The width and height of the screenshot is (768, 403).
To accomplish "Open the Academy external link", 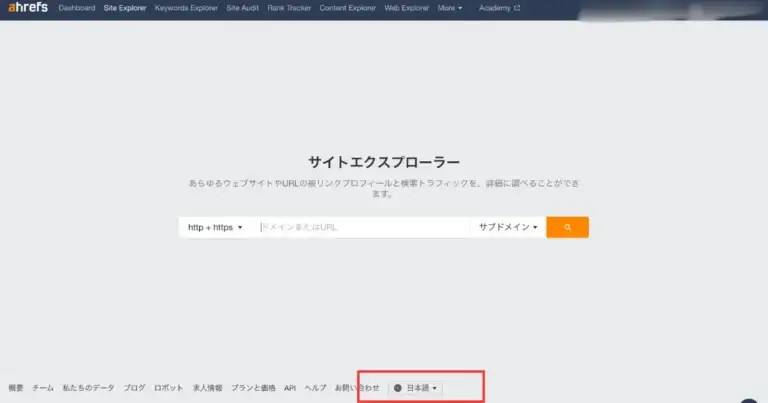I will [499, 8].
